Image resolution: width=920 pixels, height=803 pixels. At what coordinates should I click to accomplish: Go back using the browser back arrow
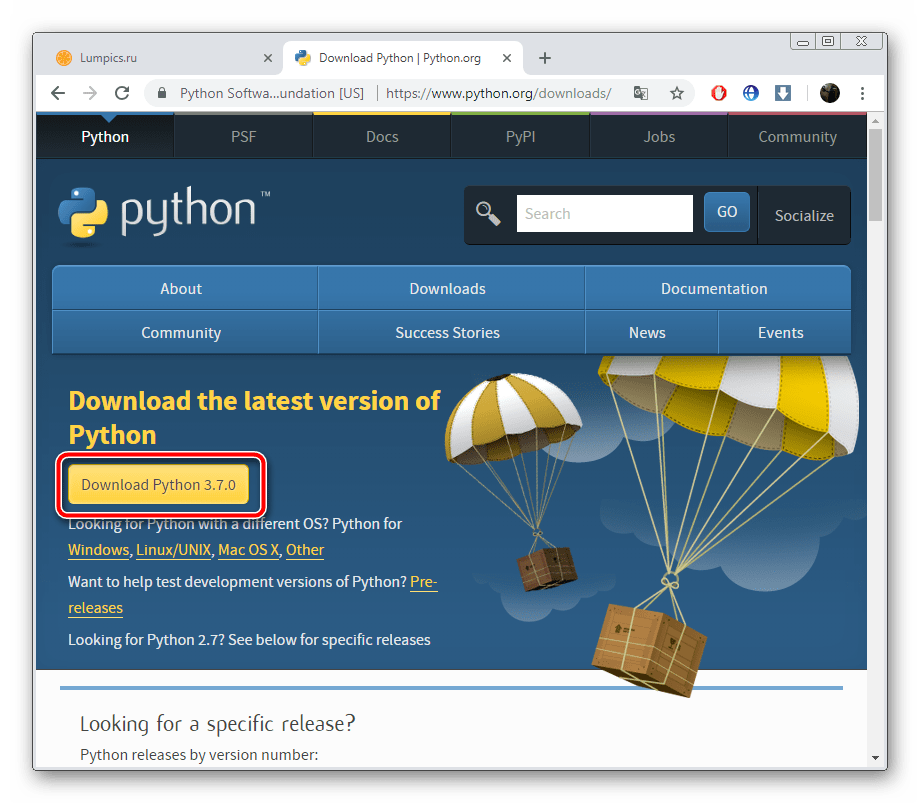tap(58, 93)
